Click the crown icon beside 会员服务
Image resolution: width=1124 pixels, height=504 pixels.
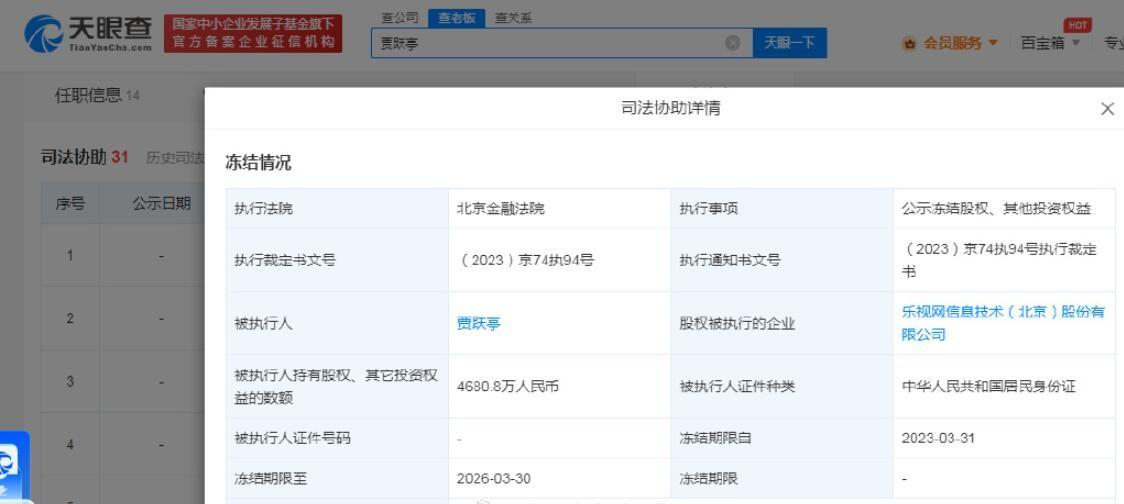(x=910, y=44)
